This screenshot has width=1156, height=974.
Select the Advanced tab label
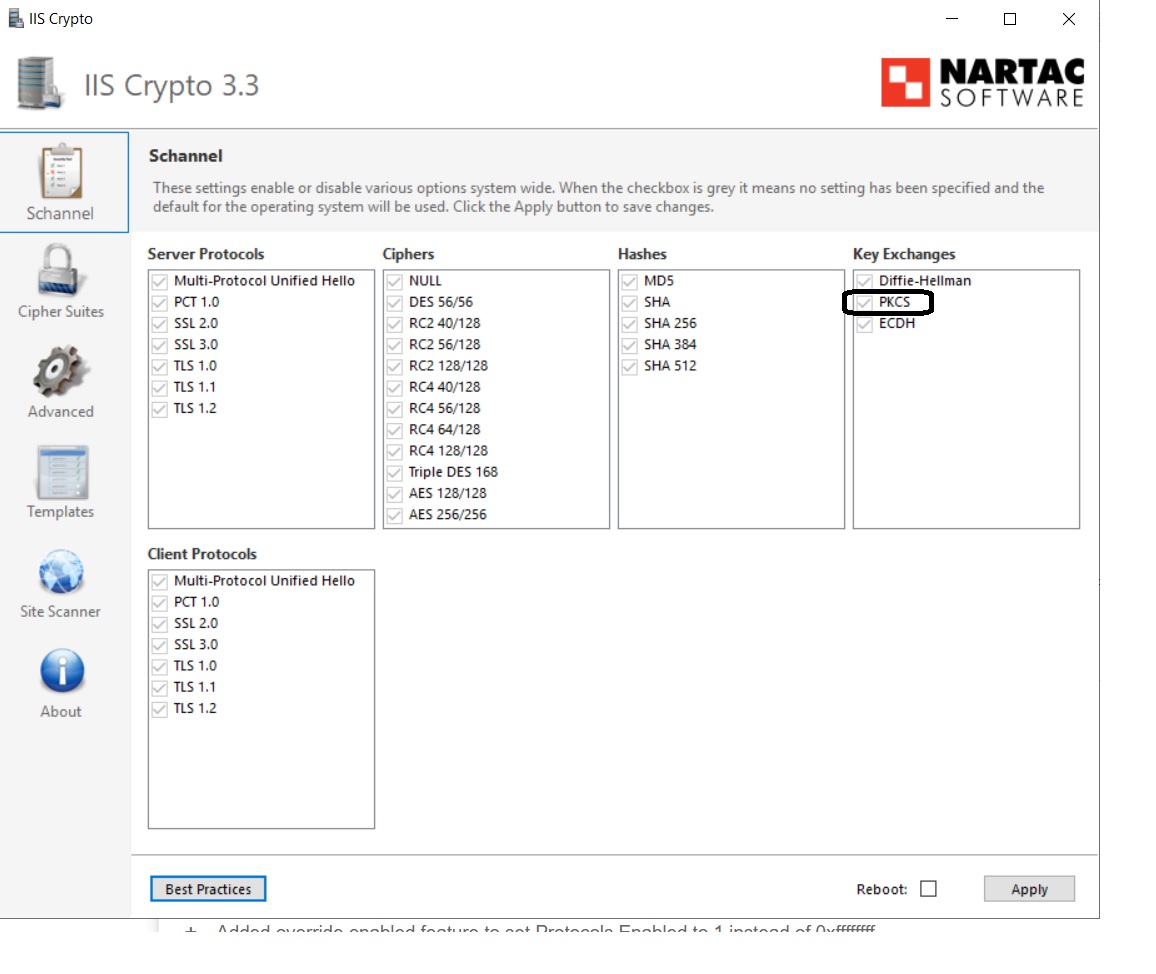(61, 411)
